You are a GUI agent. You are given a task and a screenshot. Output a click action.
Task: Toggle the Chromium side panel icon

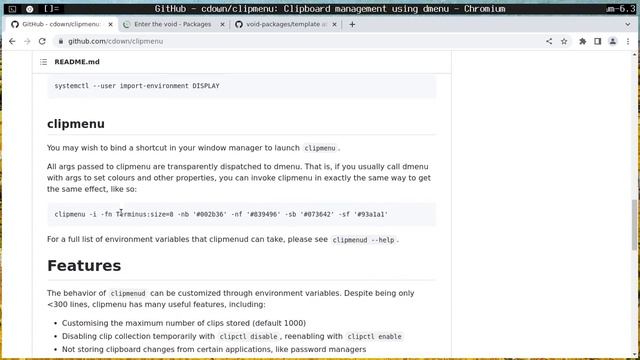(x=598, y=41)
